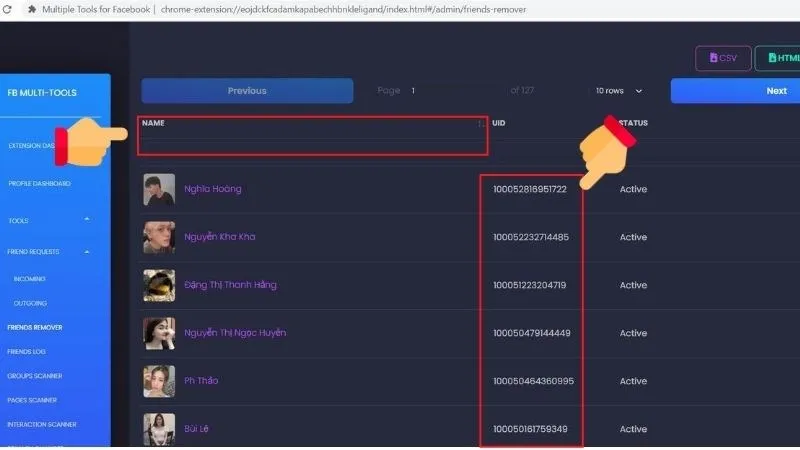Open Nghĩa Hoàng's profile link
Image resolution: width=800 pixels, height=450 pixels.
[x=213, y=189]
